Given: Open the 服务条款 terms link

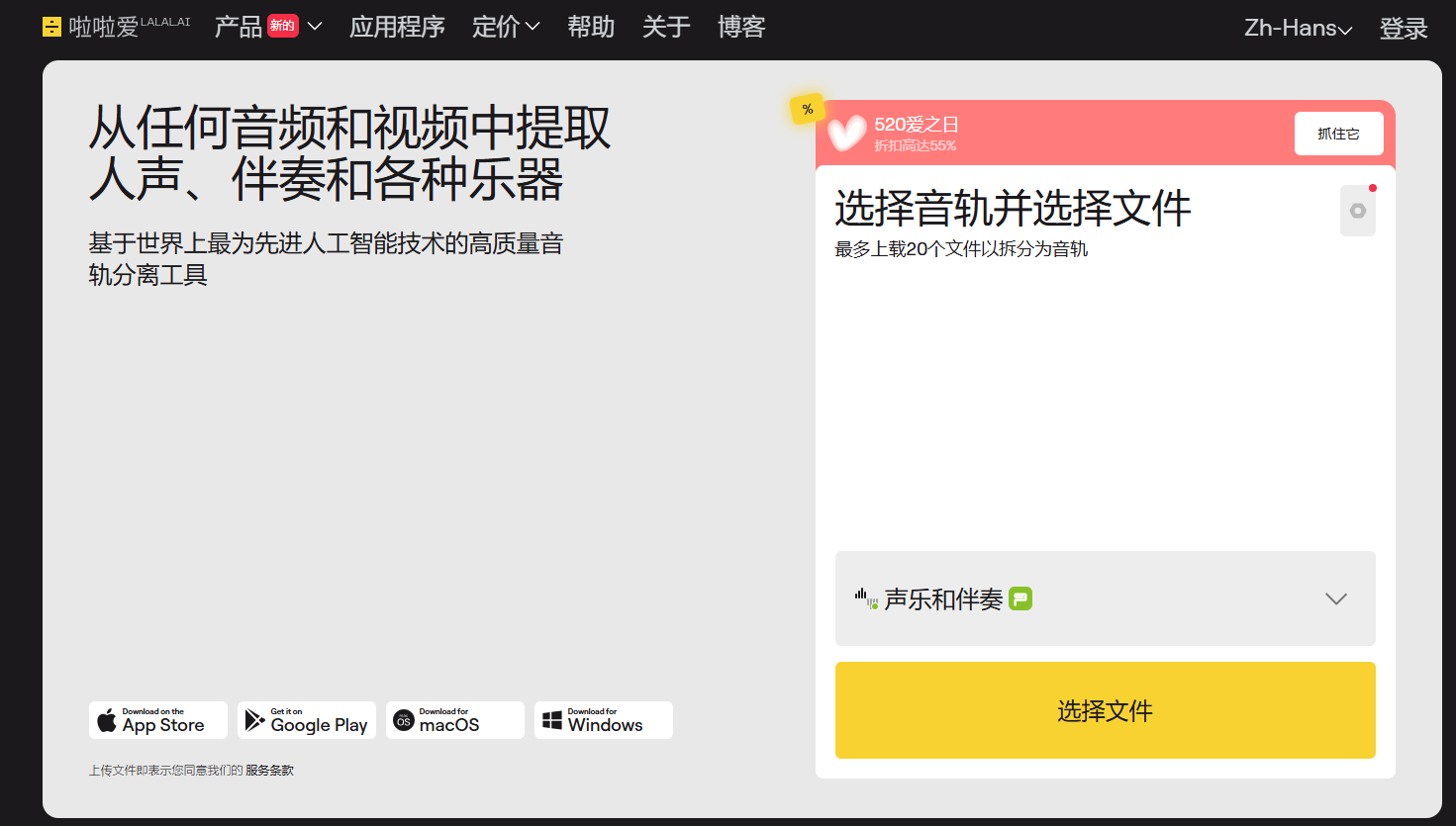Looking at the screenshot, I should click(269, 770).
